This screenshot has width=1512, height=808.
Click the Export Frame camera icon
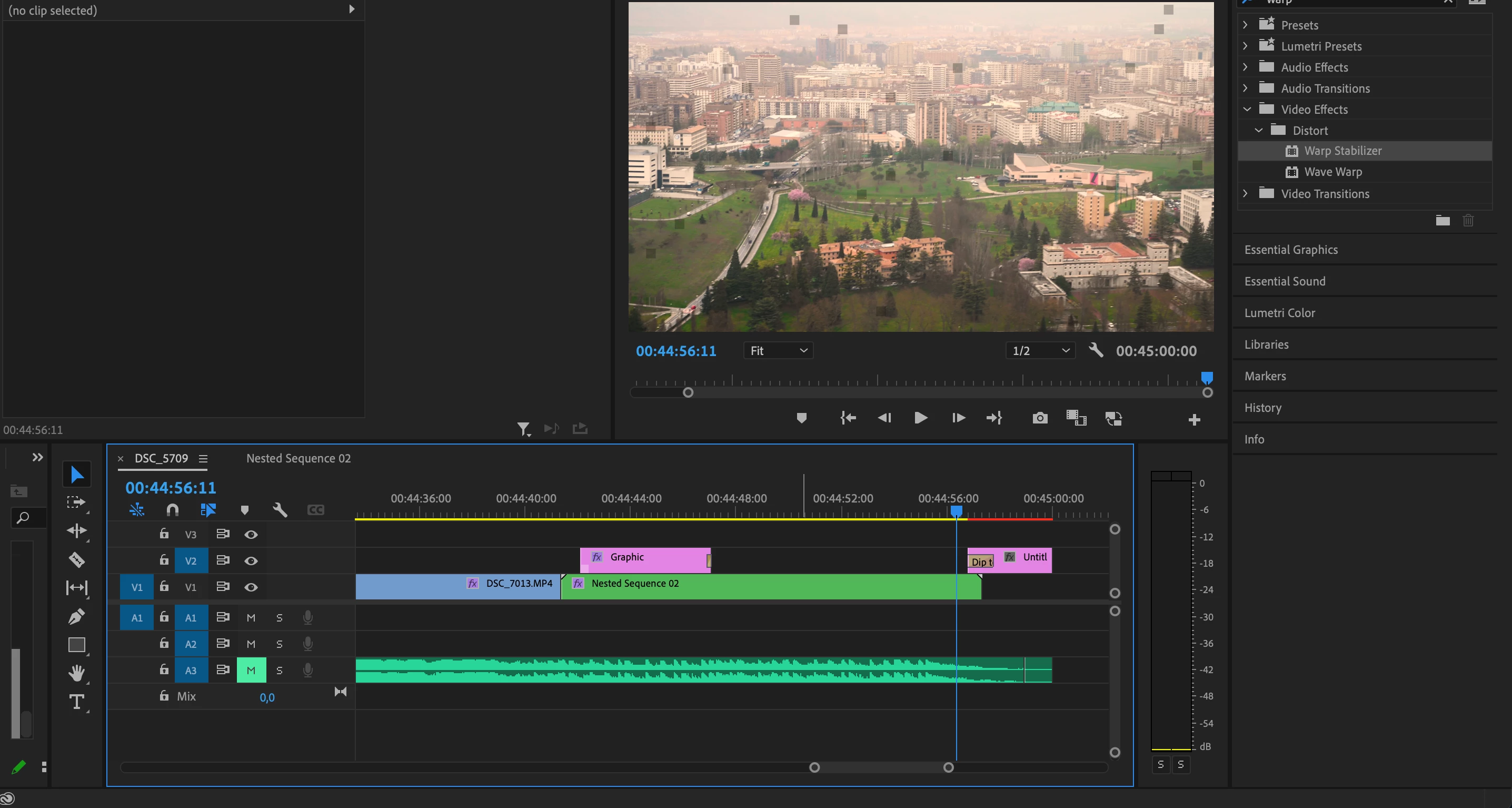coord(1039,418)
